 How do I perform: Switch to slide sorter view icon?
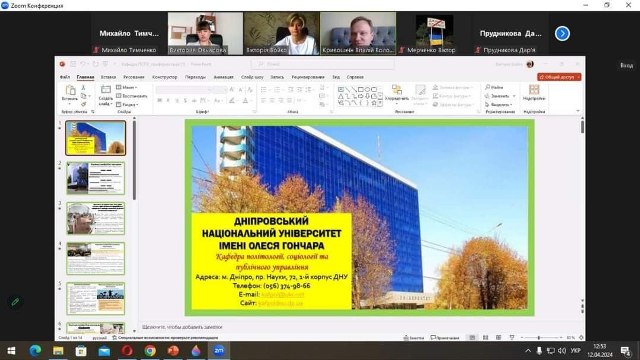485,338
